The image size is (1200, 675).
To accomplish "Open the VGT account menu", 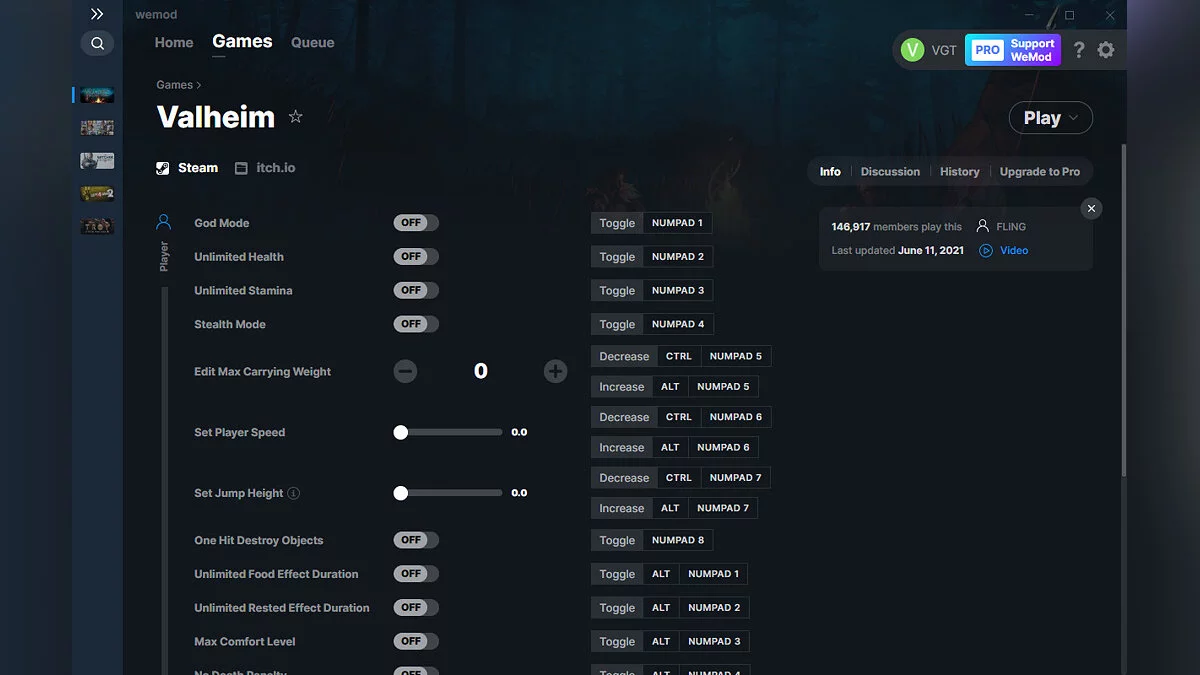I will point(928,49).
